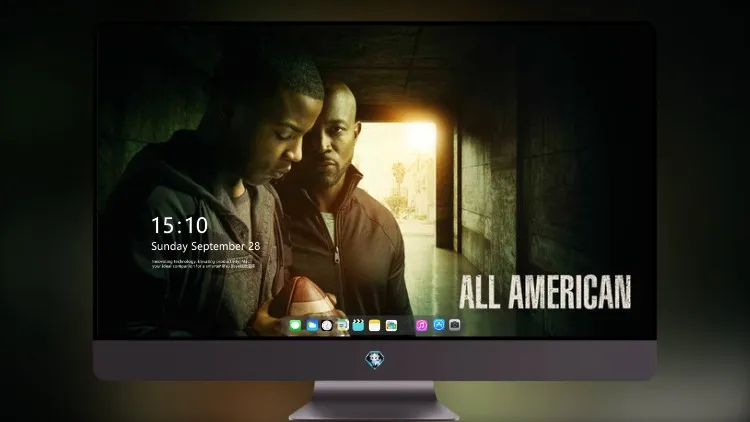Open the Clock app in dock
Screen dimensions: 750x422
pos(327,325)
